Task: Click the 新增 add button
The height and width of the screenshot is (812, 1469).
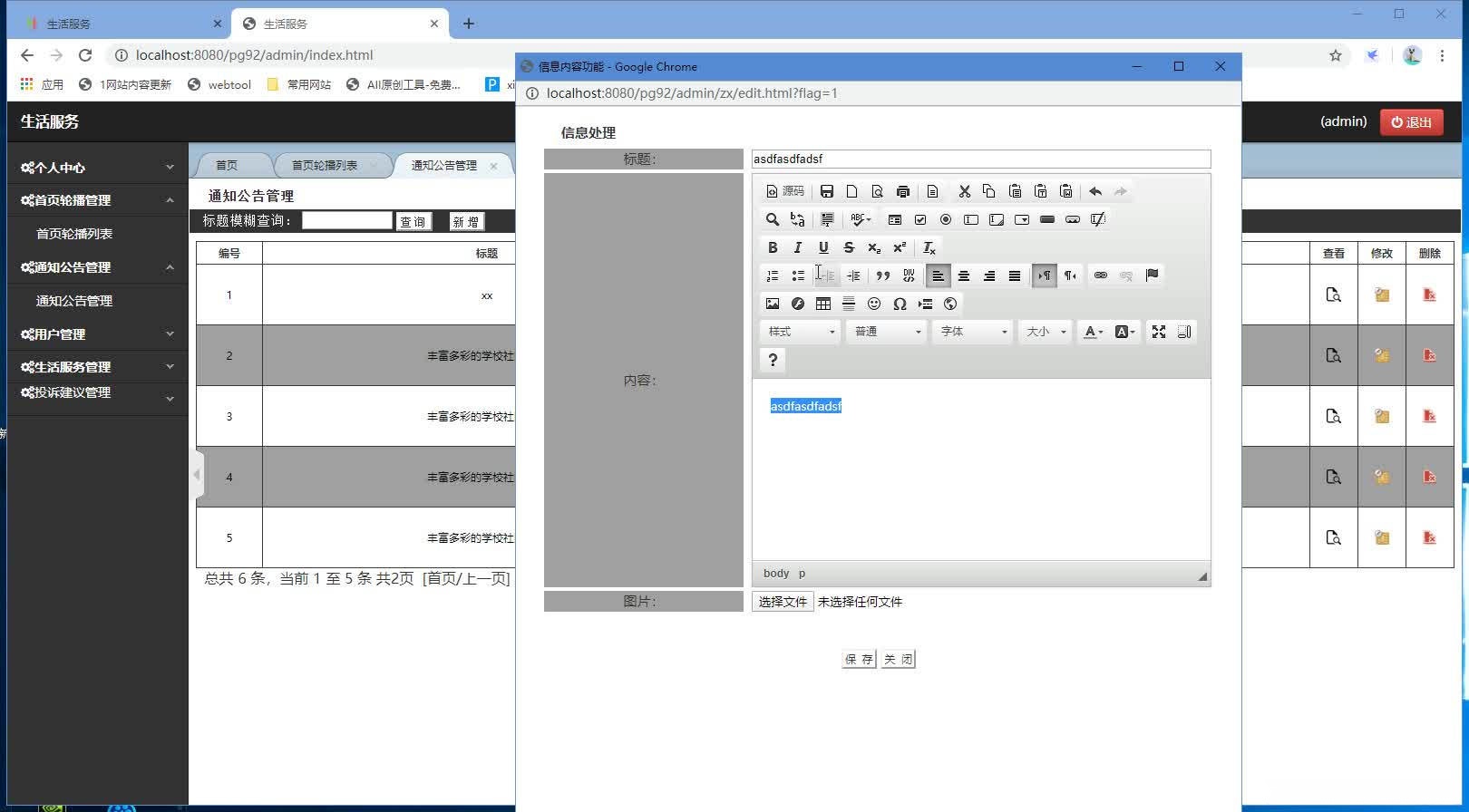Action: point(466,222)
